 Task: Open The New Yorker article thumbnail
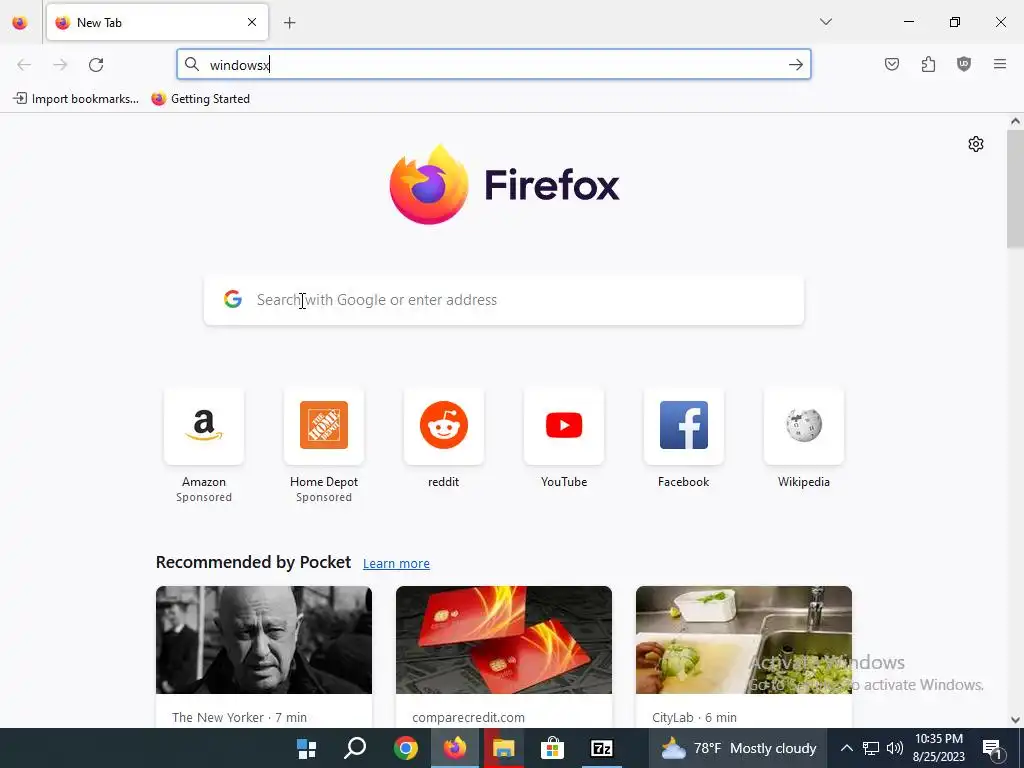coord(264,640)
